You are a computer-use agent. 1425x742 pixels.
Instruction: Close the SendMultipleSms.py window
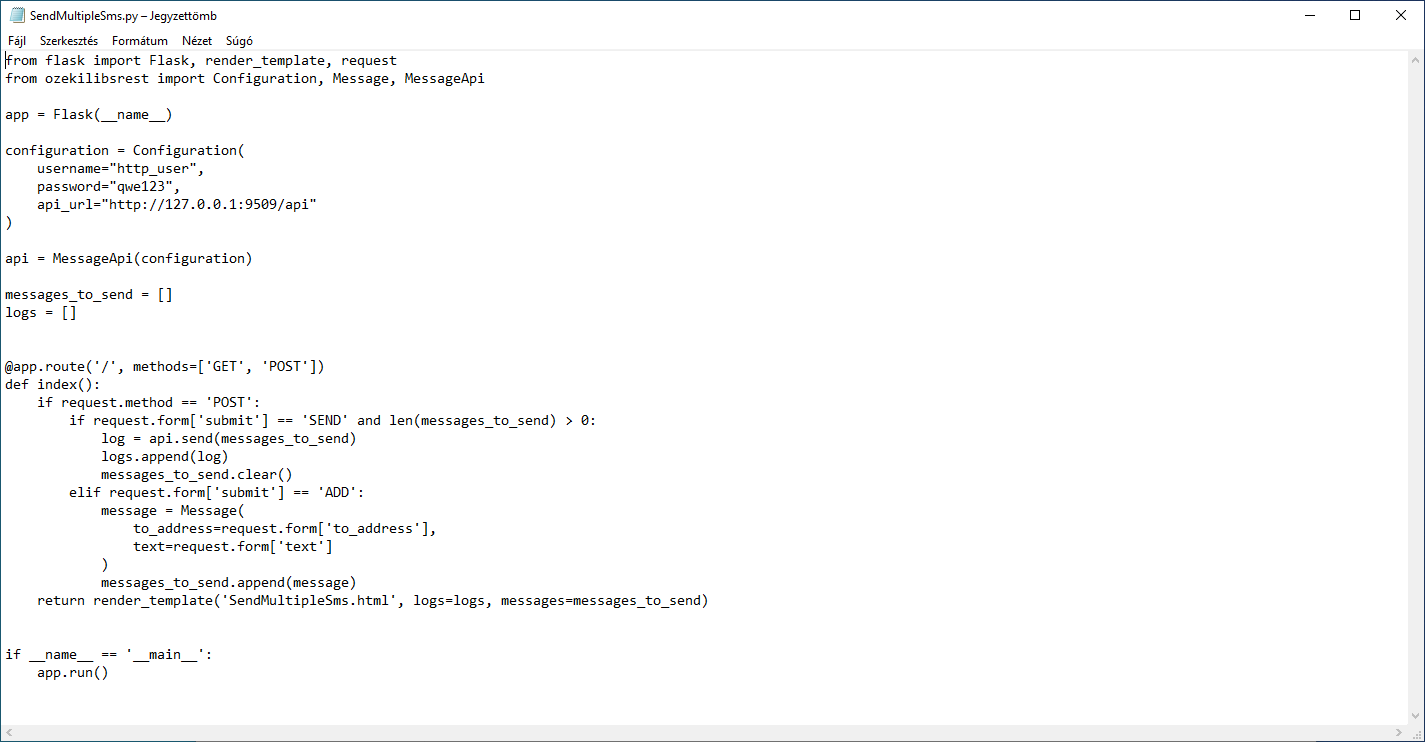click(x=1401, y=15)
